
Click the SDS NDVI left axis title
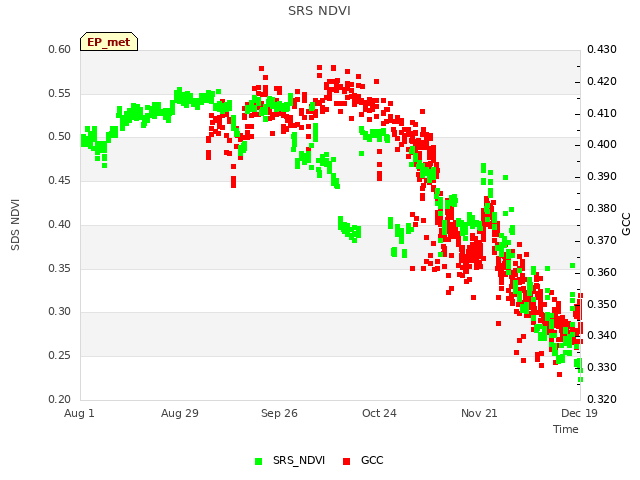15,225
